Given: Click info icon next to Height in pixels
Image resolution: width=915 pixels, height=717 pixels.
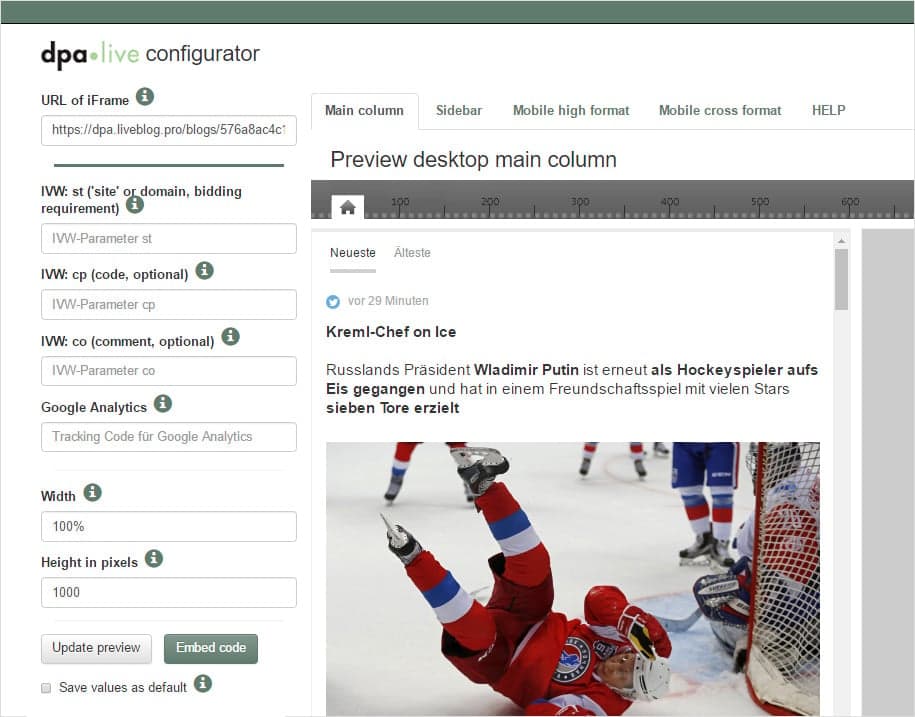Looking at the screenshot, I should [153, 559].
